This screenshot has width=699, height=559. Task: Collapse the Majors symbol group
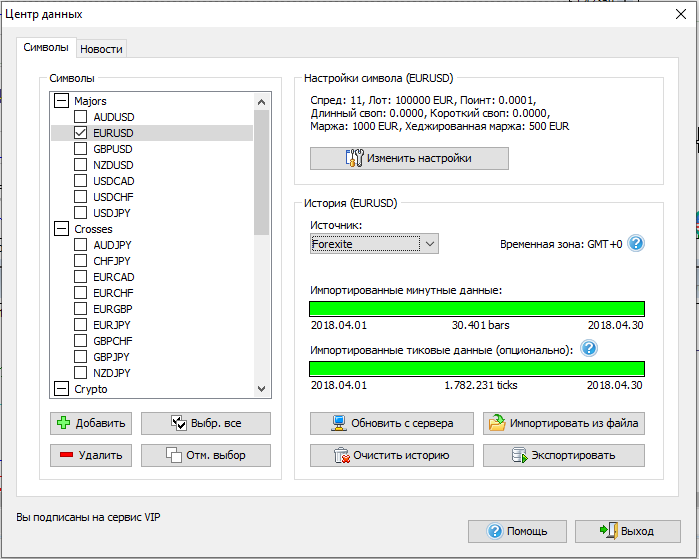[x=62, y=101]
